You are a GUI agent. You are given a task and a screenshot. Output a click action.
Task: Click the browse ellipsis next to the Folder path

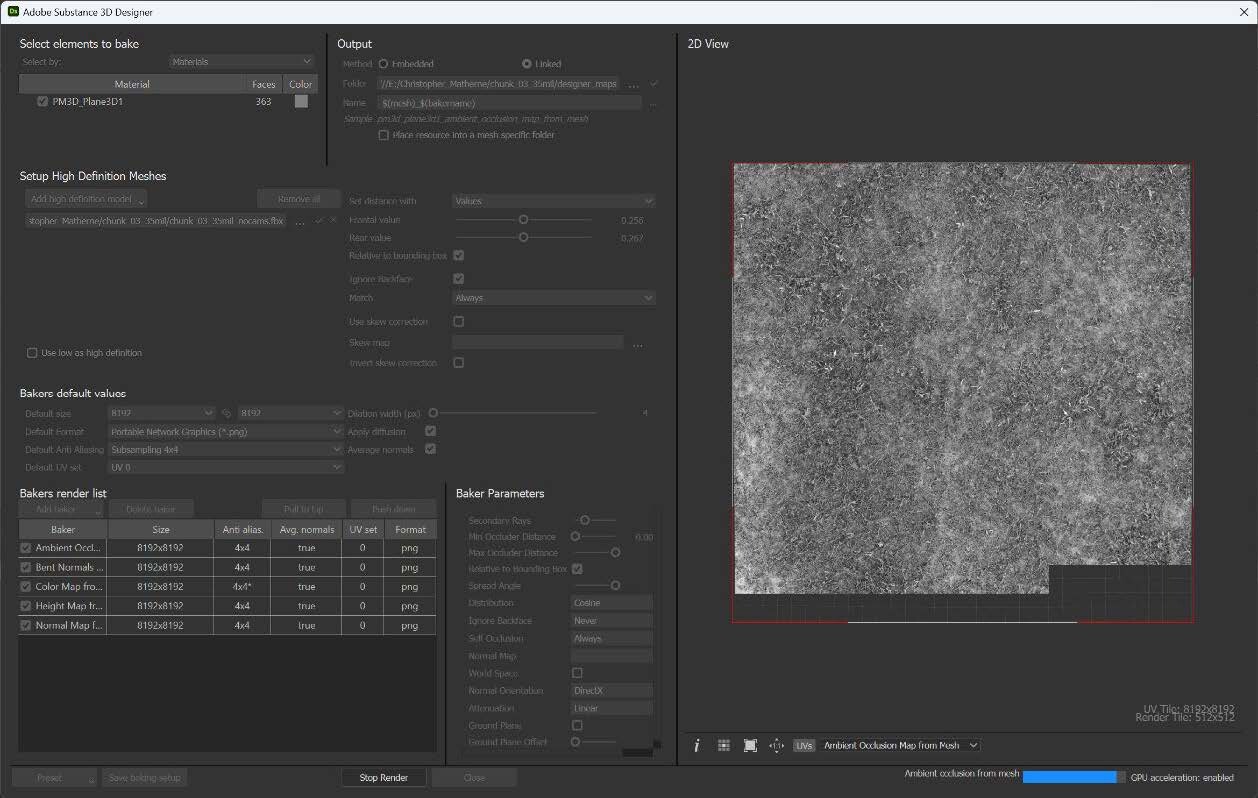pyautogui.click(x=634, y=83)
